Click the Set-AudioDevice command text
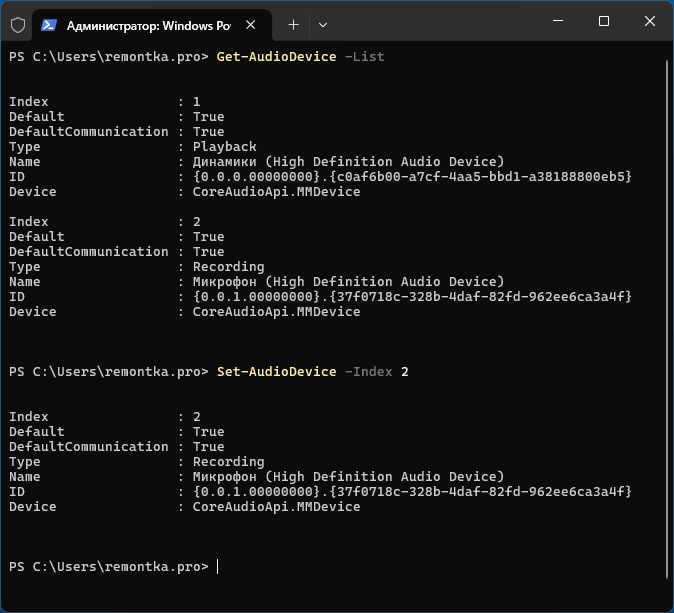 pyautogui.click(x=276, y=372)
